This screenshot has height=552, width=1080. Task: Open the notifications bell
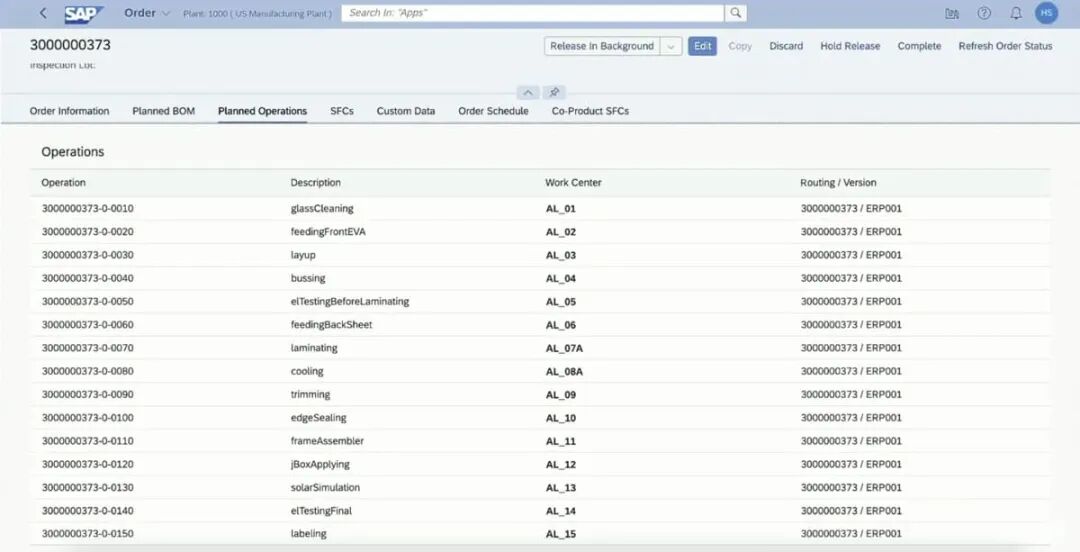tap(1016, 13)
